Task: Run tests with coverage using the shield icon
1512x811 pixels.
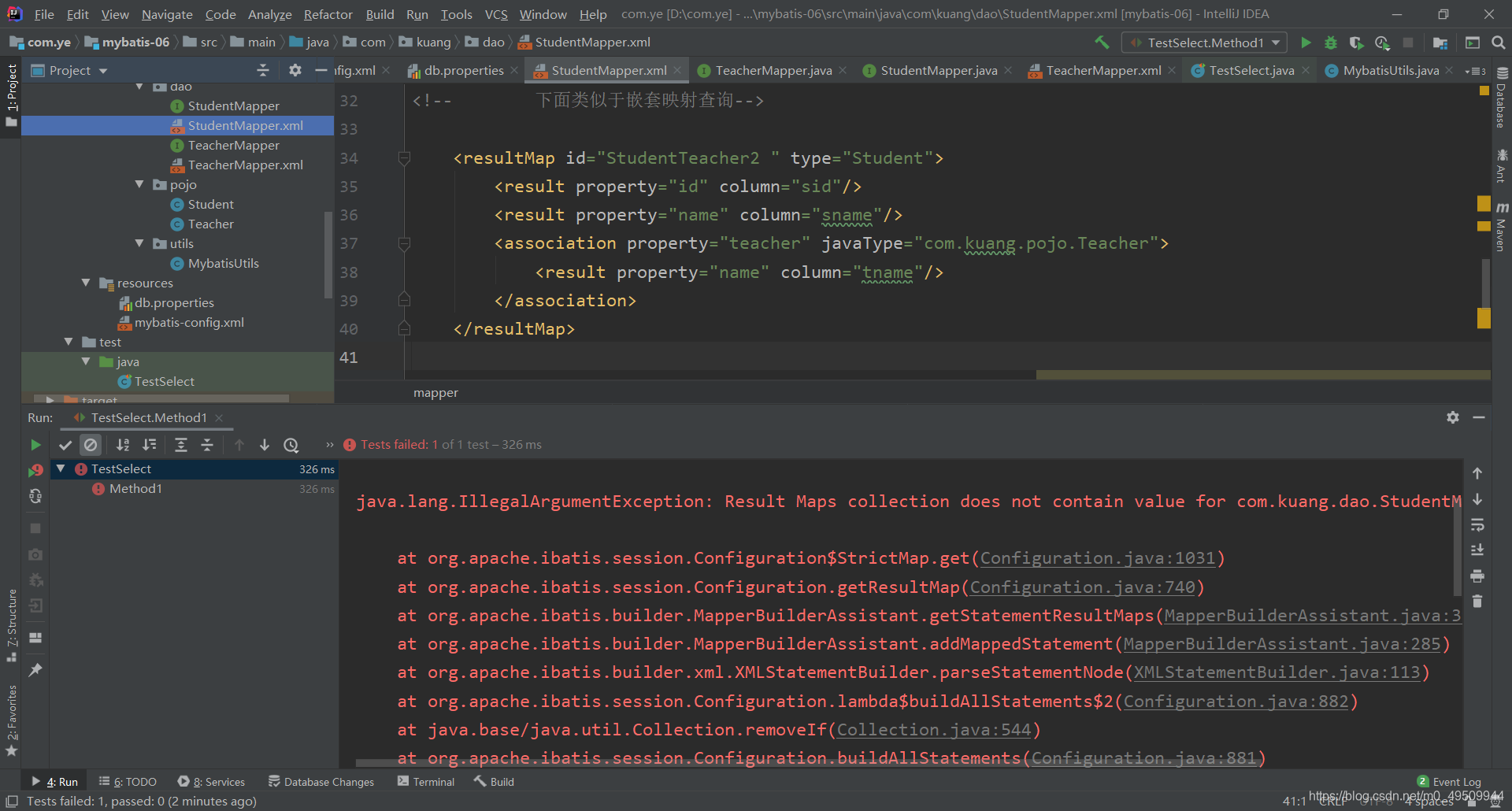Action: (1356, 43)
